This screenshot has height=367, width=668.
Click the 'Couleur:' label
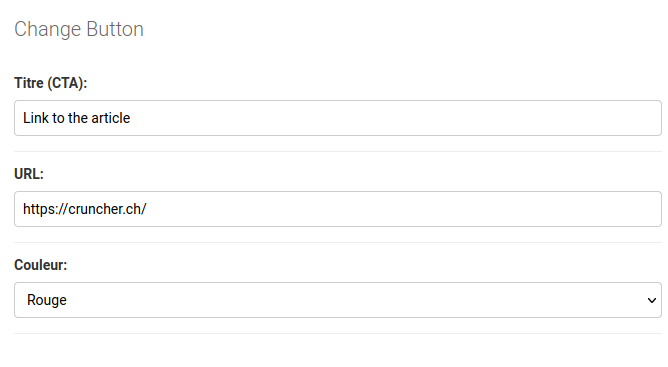pos(41,265)
